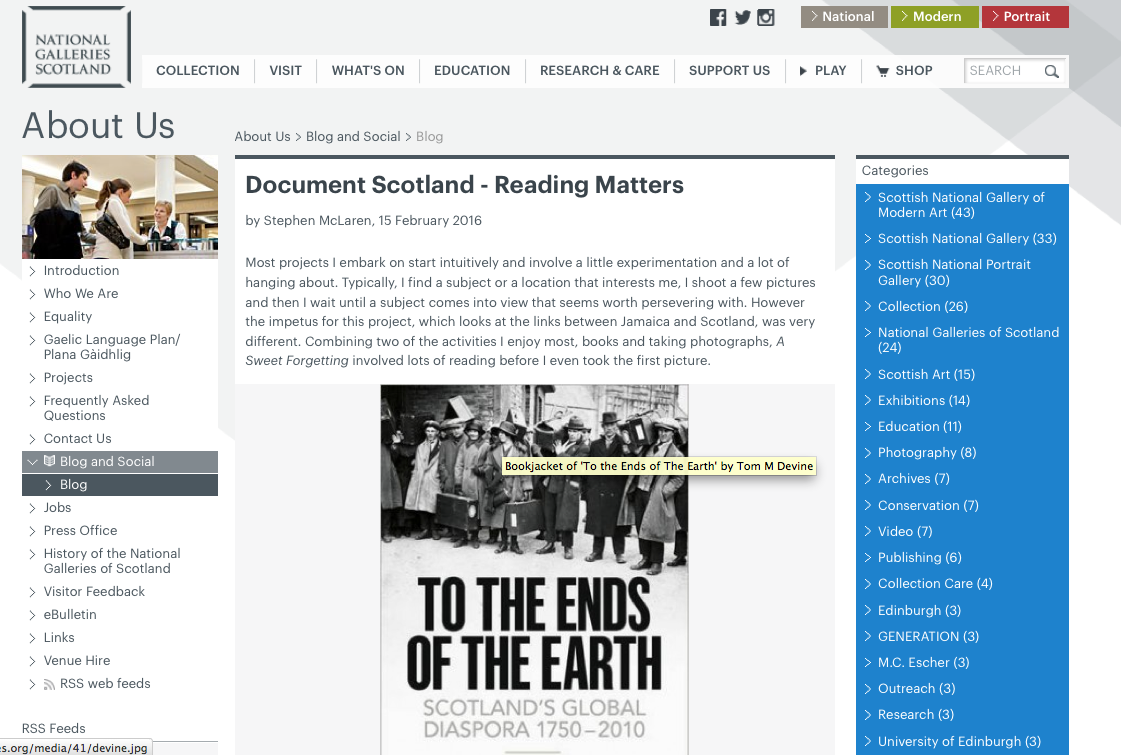The height and width of the screenshot is (755, 1121).
Task: Click the shopping cart icon beside Shop
Action: coord(882,71)
